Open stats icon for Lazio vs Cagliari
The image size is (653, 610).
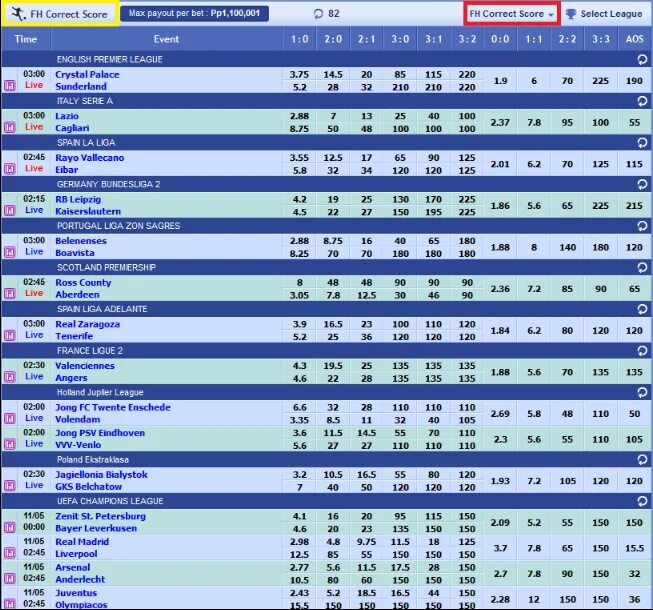click(x=10, y=127)
